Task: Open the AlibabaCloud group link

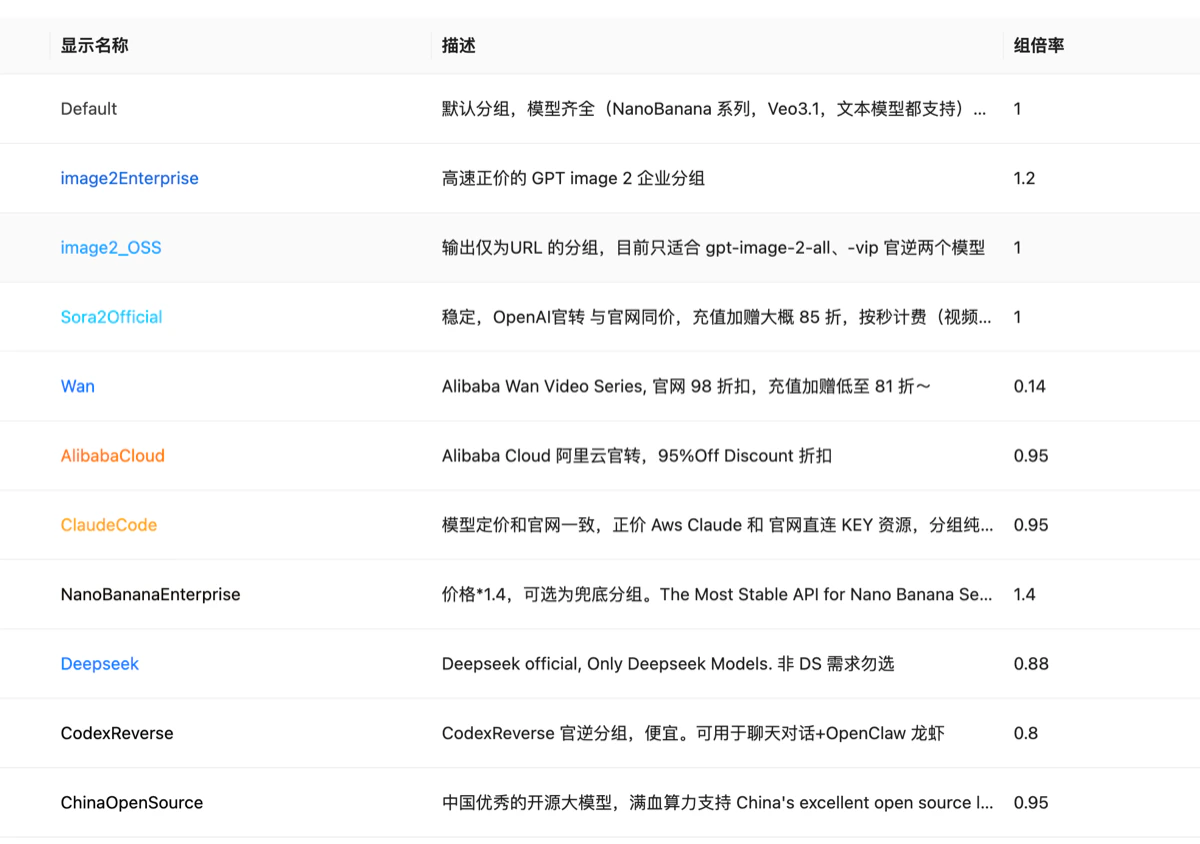Action: (x=112, y=455)
